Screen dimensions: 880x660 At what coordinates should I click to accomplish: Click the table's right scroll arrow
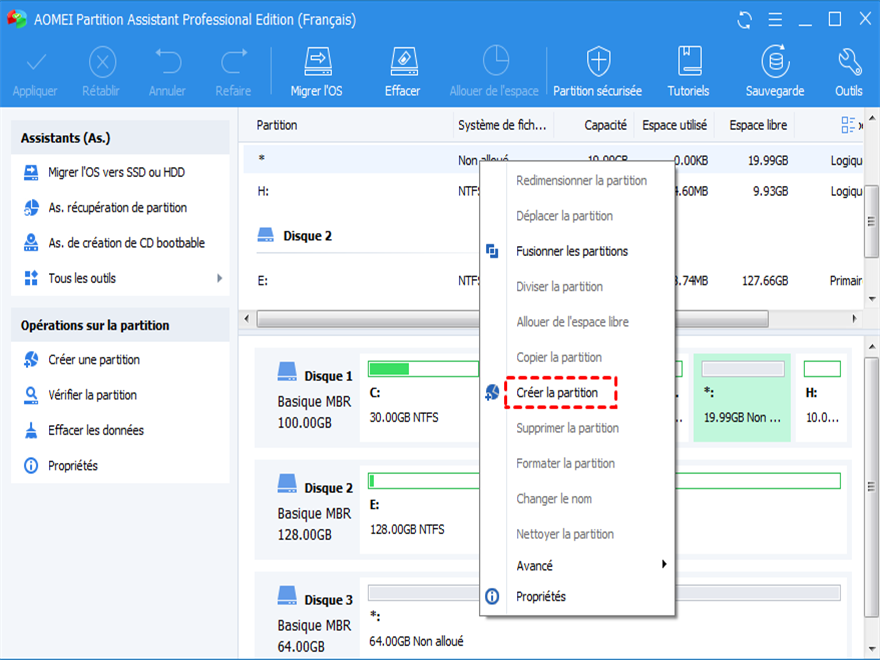point(854,319)
